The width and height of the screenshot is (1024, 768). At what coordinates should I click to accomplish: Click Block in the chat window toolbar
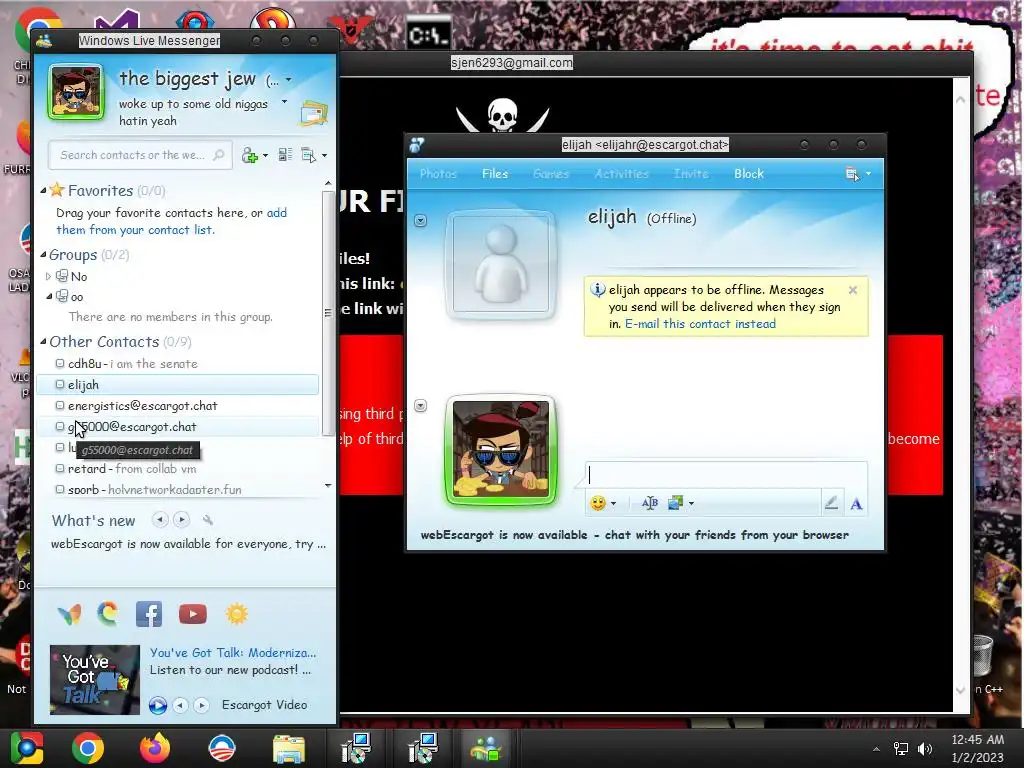click(x=748, y=174)
